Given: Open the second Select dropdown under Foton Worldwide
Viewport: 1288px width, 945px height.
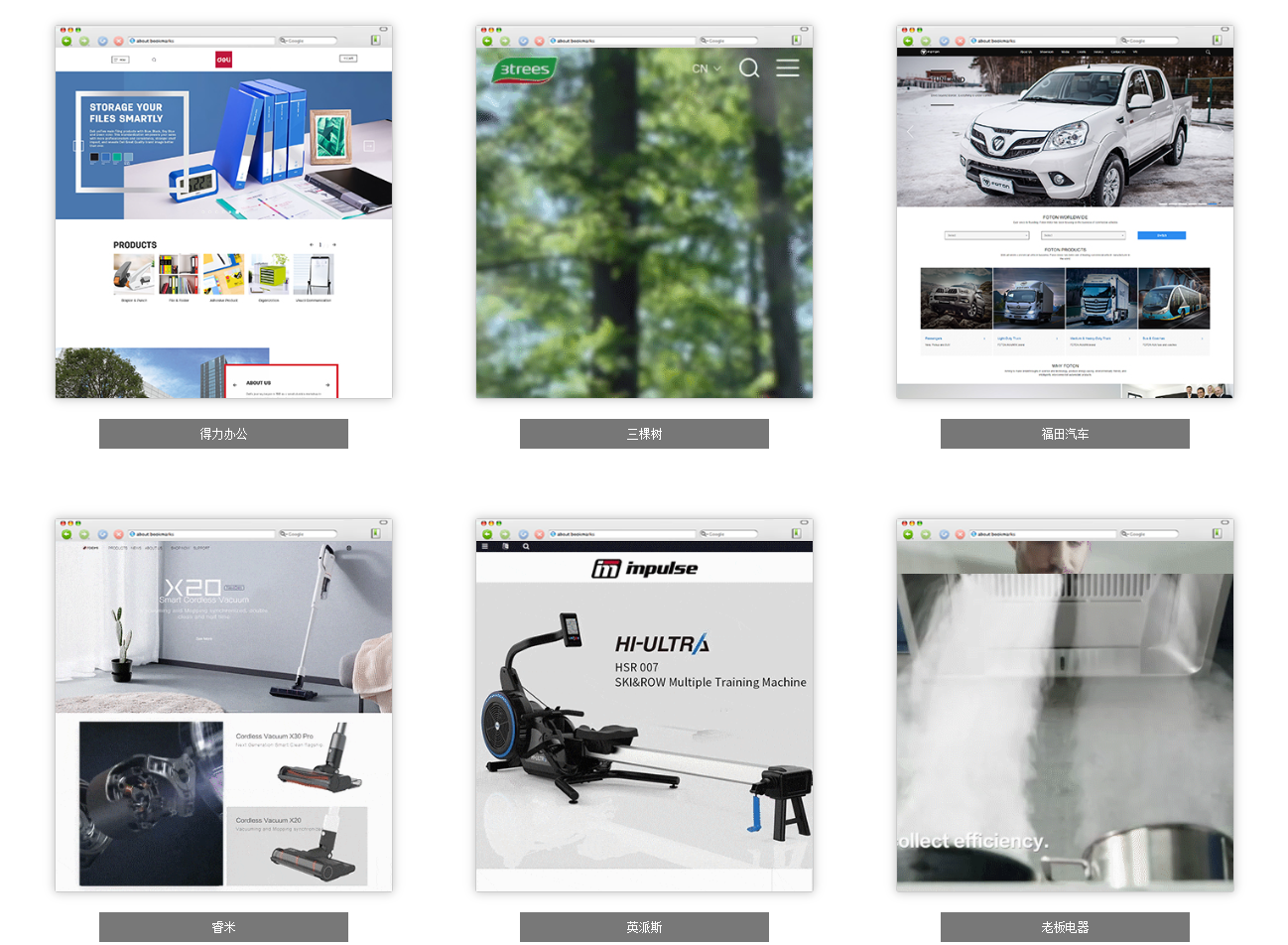Looking at the screenshot, I should tap(1083, 235).
